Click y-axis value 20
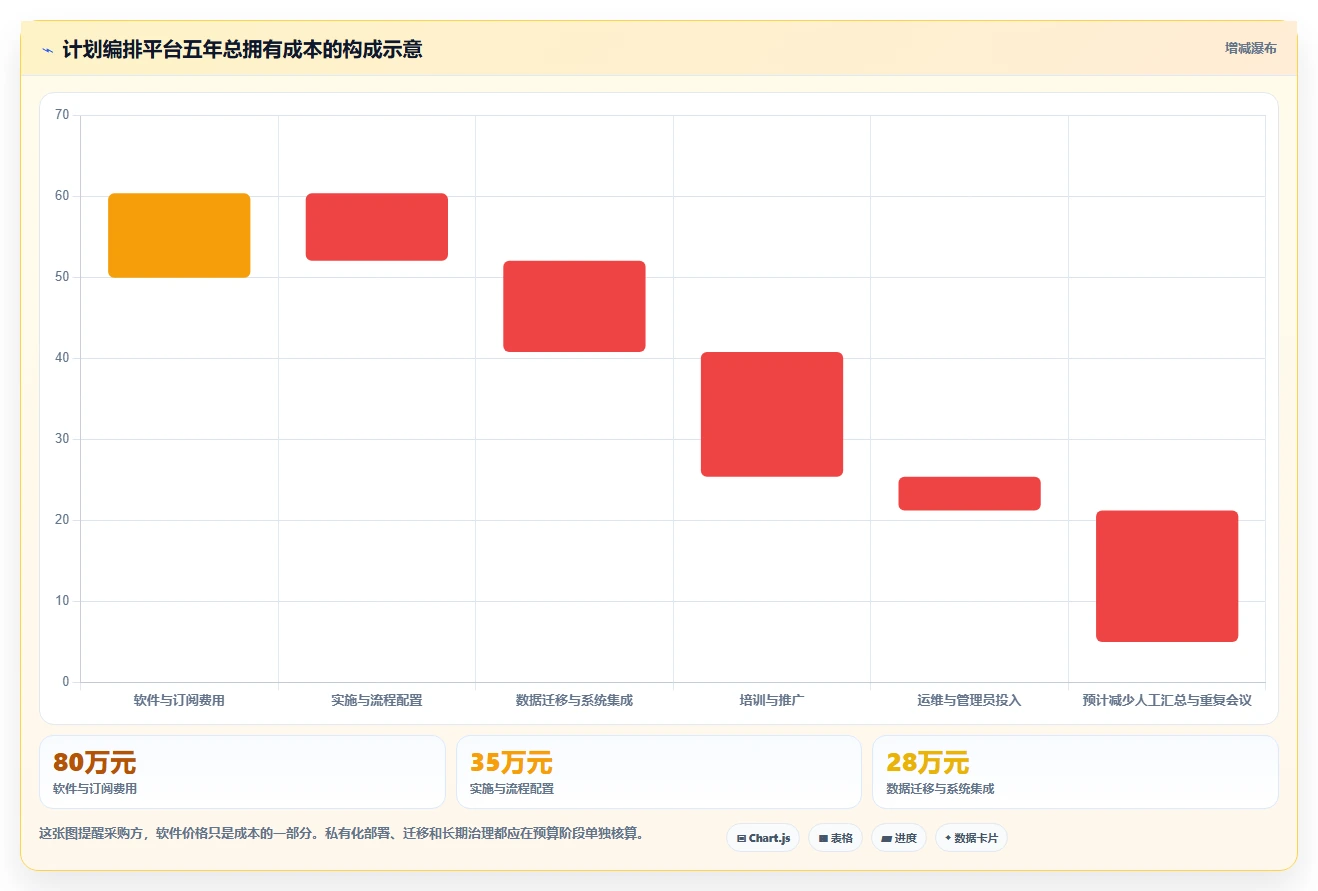 click(62, 520)
